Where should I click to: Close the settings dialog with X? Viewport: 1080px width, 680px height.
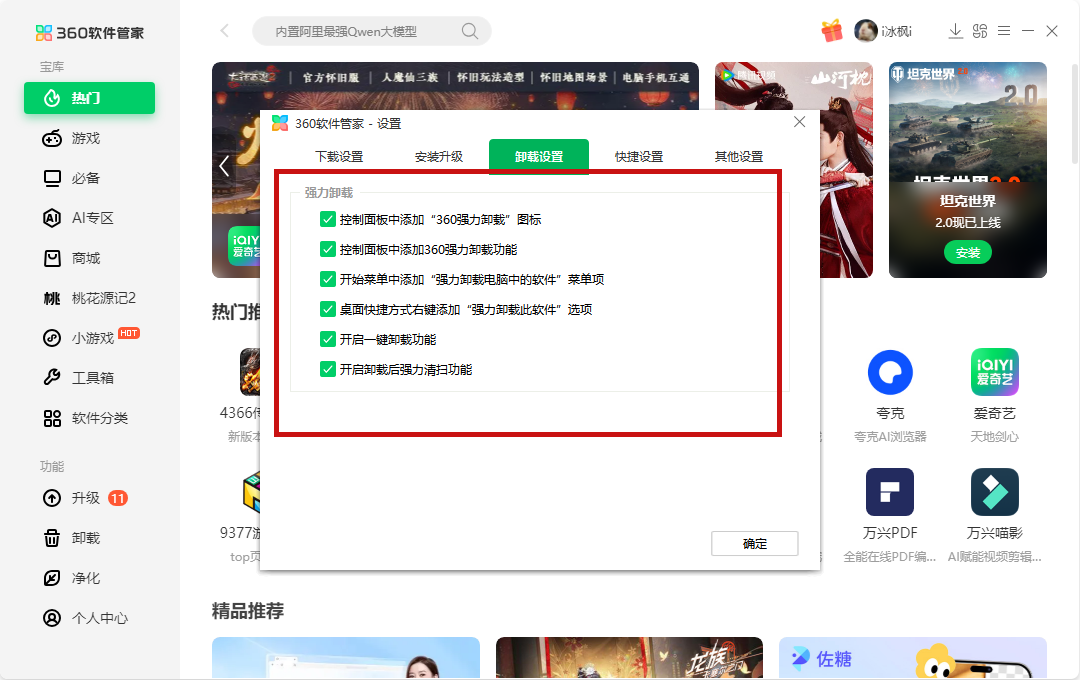coord(799,122)
